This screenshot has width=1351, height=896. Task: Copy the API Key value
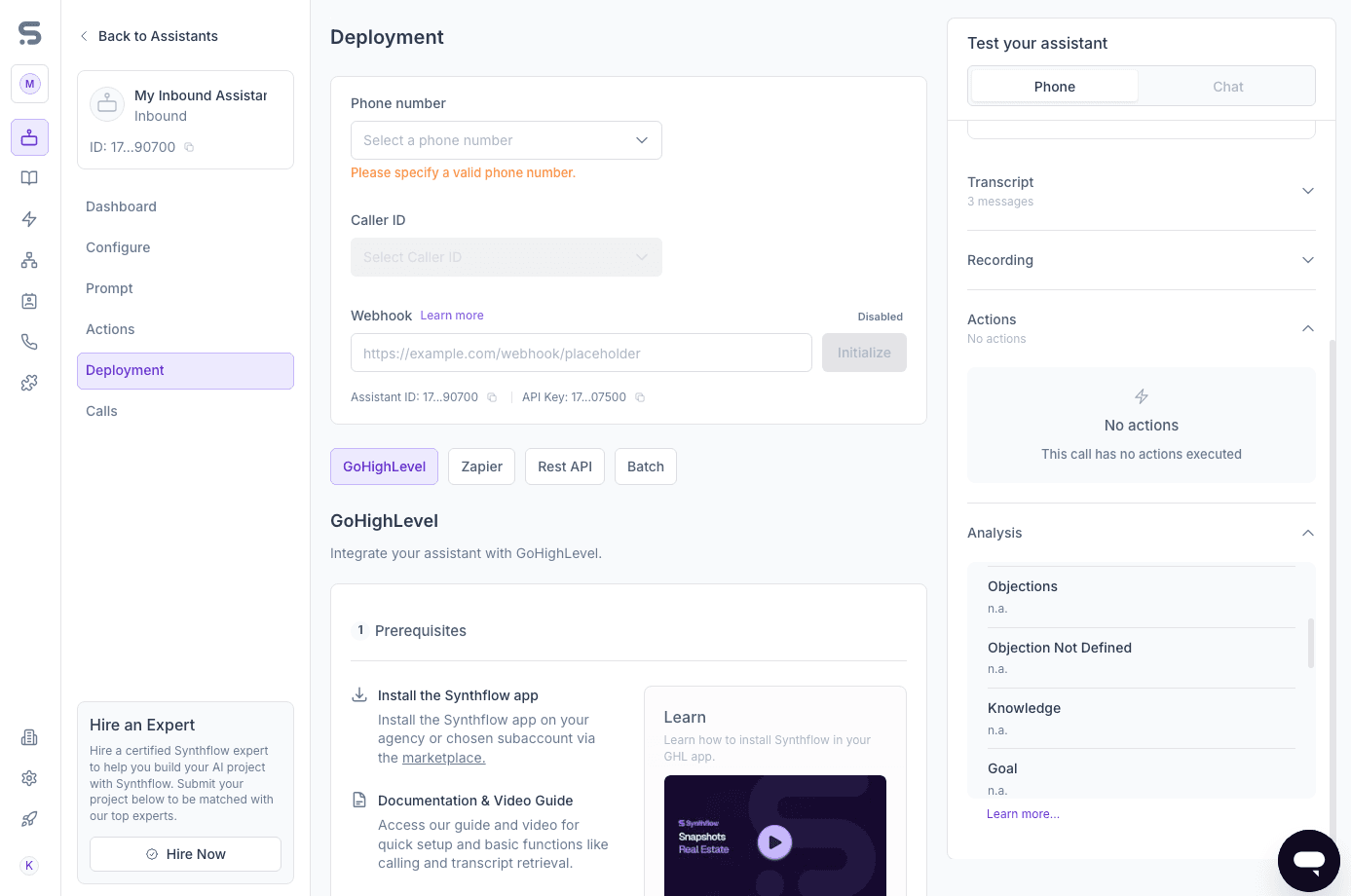(640, 397)
